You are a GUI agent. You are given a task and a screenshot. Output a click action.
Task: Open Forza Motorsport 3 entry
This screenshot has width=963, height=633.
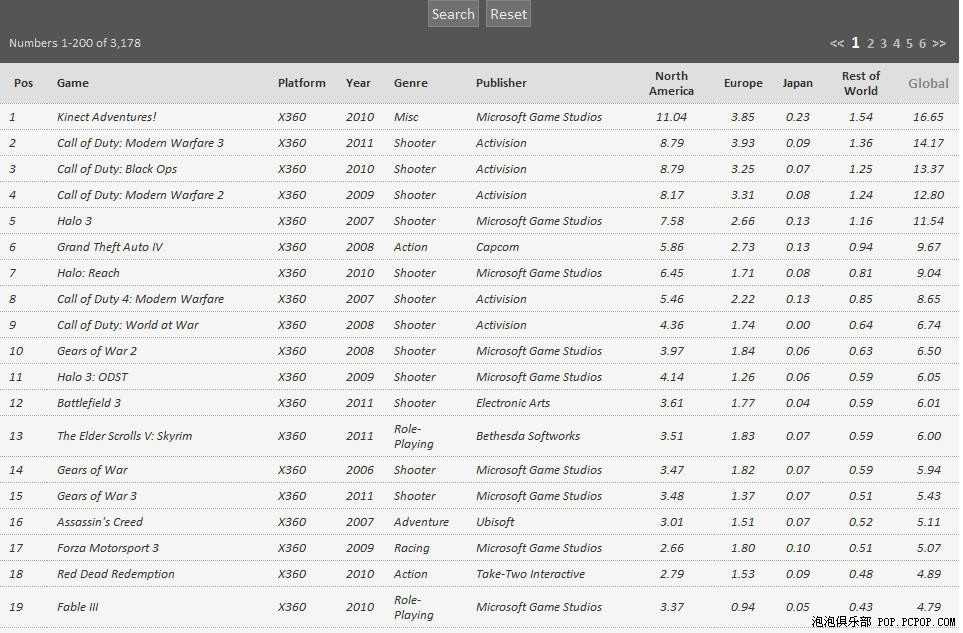click(107, 548)
